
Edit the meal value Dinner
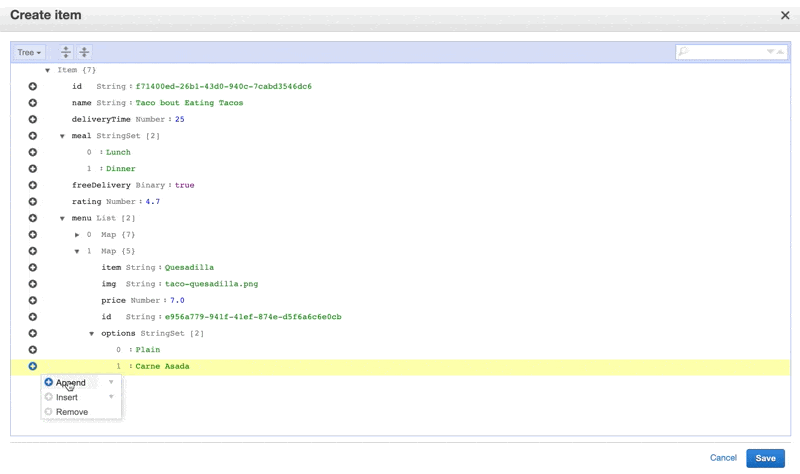[x=121, y=168]
